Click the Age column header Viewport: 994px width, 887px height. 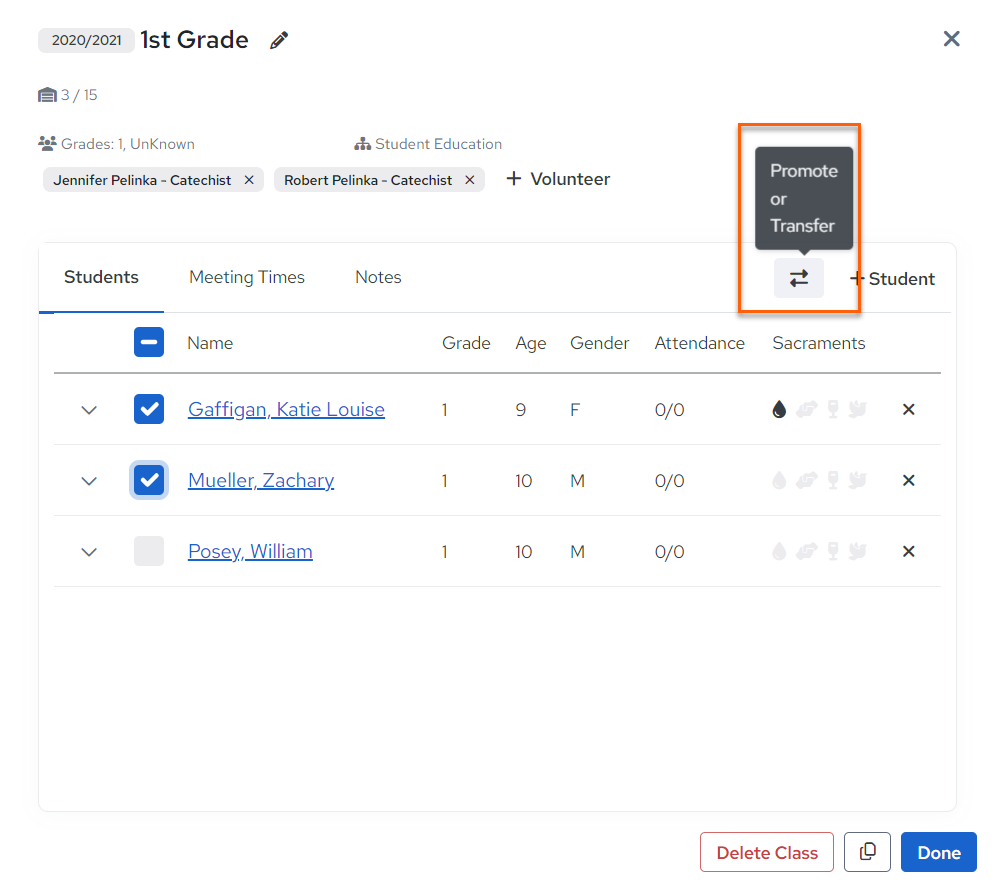click(531, 344)
